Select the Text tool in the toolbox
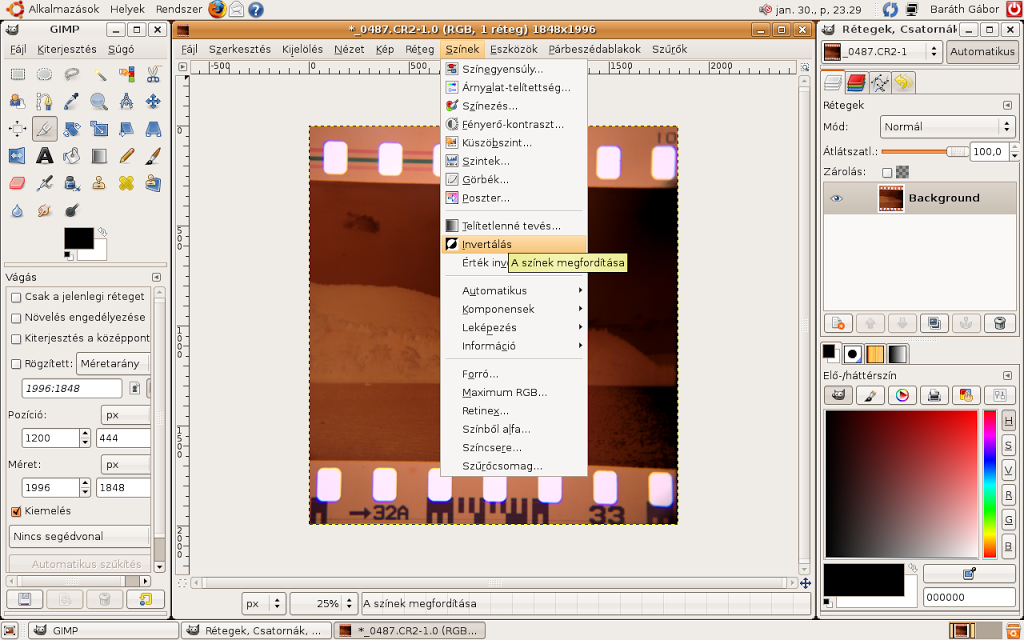 (44, 155)
